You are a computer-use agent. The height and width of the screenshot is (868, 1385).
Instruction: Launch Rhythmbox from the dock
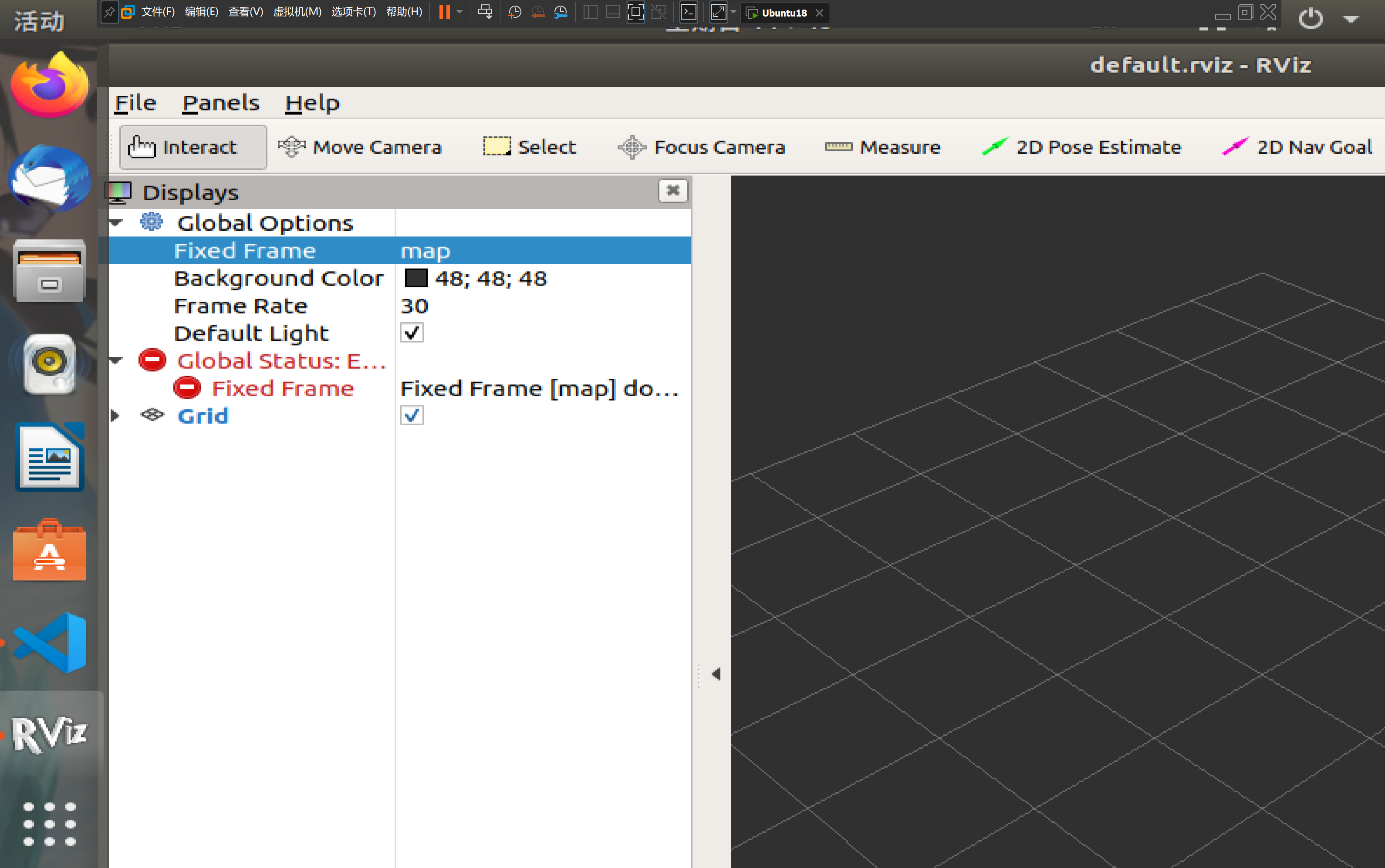point(50,364)
